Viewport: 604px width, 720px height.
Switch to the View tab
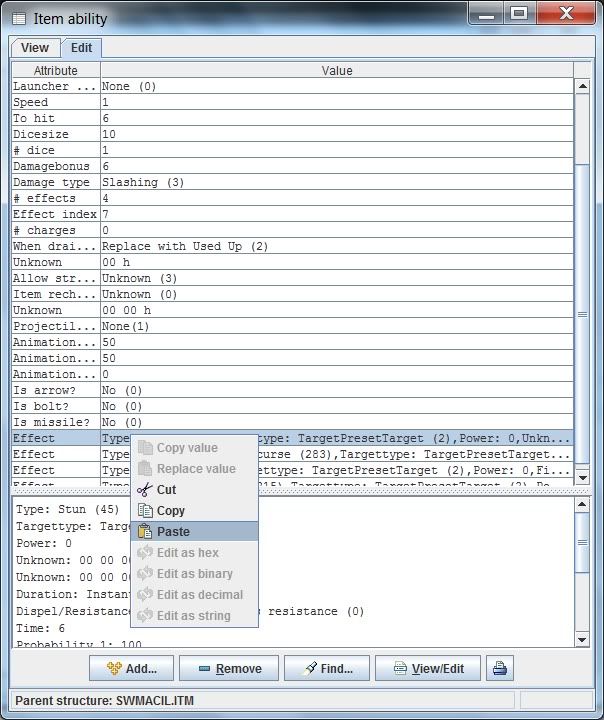[x=35, y=48]
